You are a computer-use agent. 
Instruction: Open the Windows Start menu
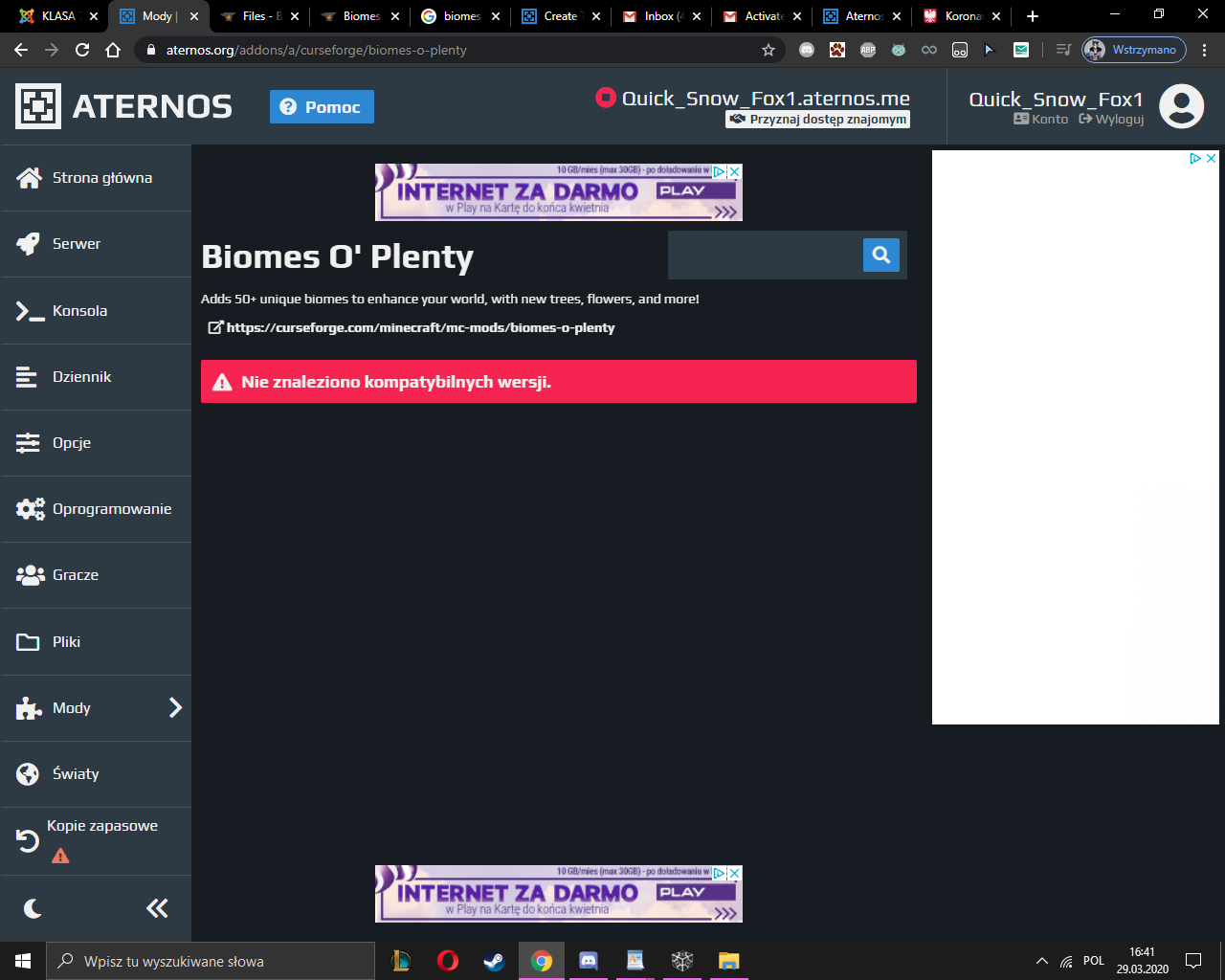coord(23,961)
